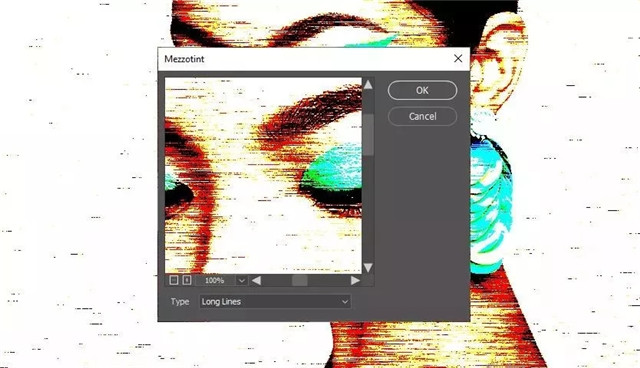Click the zoom-in preview icon
Viewport: 640px width, 368px height.
(x=187, y=280)
